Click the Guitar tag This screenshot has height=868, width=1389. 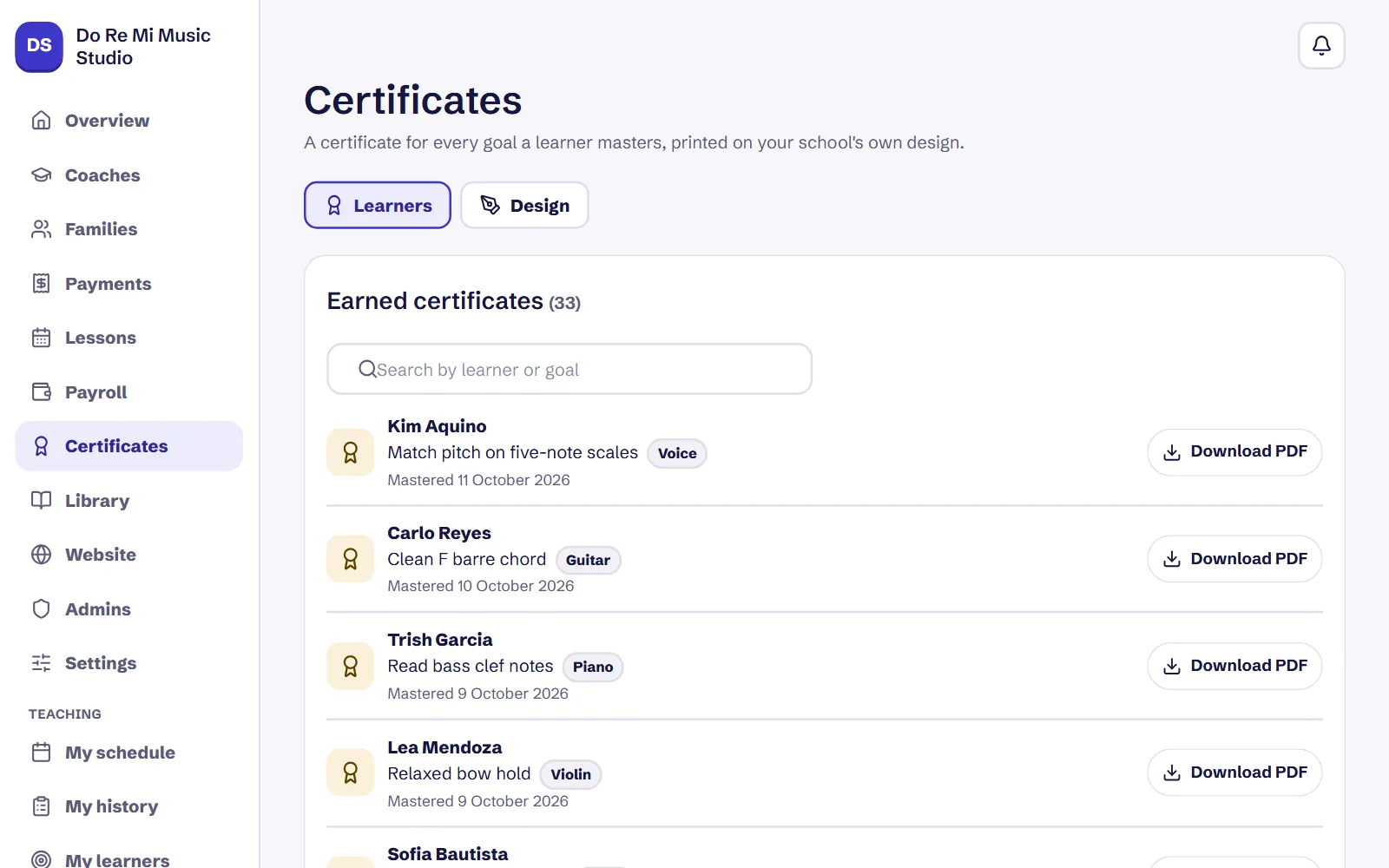(588, 560)
